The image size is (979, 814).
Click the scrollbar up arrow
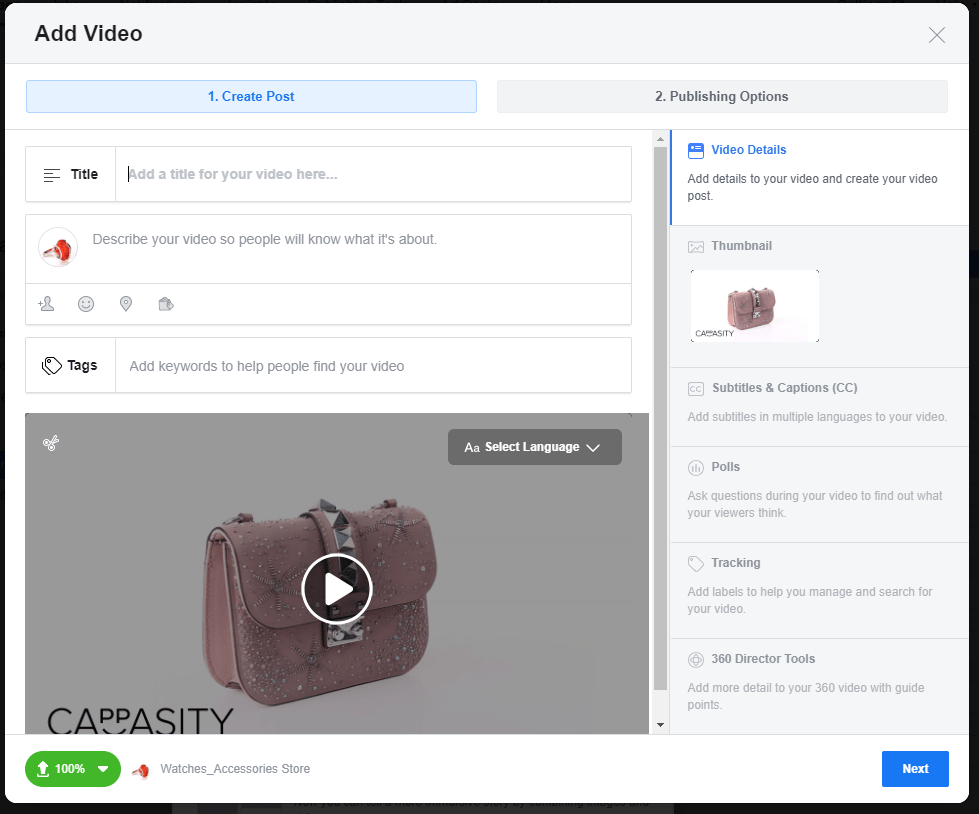(x=661, y=139)
